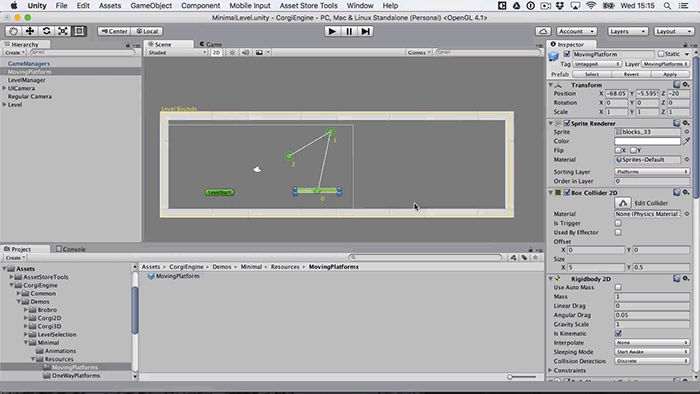This screenshot has width=700, height=394.
Task: Open the GameObject menu
Action: coord(151,6)
